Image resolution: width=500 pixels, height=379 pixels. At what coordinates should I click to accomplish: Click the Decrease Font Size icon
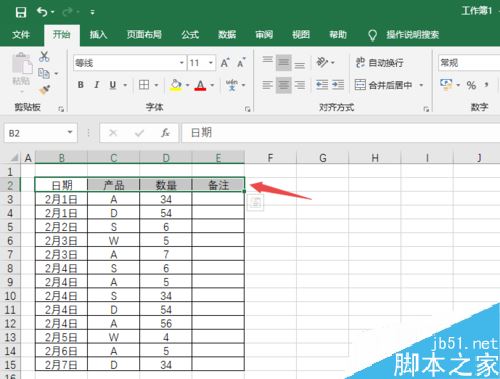[241, 63]
